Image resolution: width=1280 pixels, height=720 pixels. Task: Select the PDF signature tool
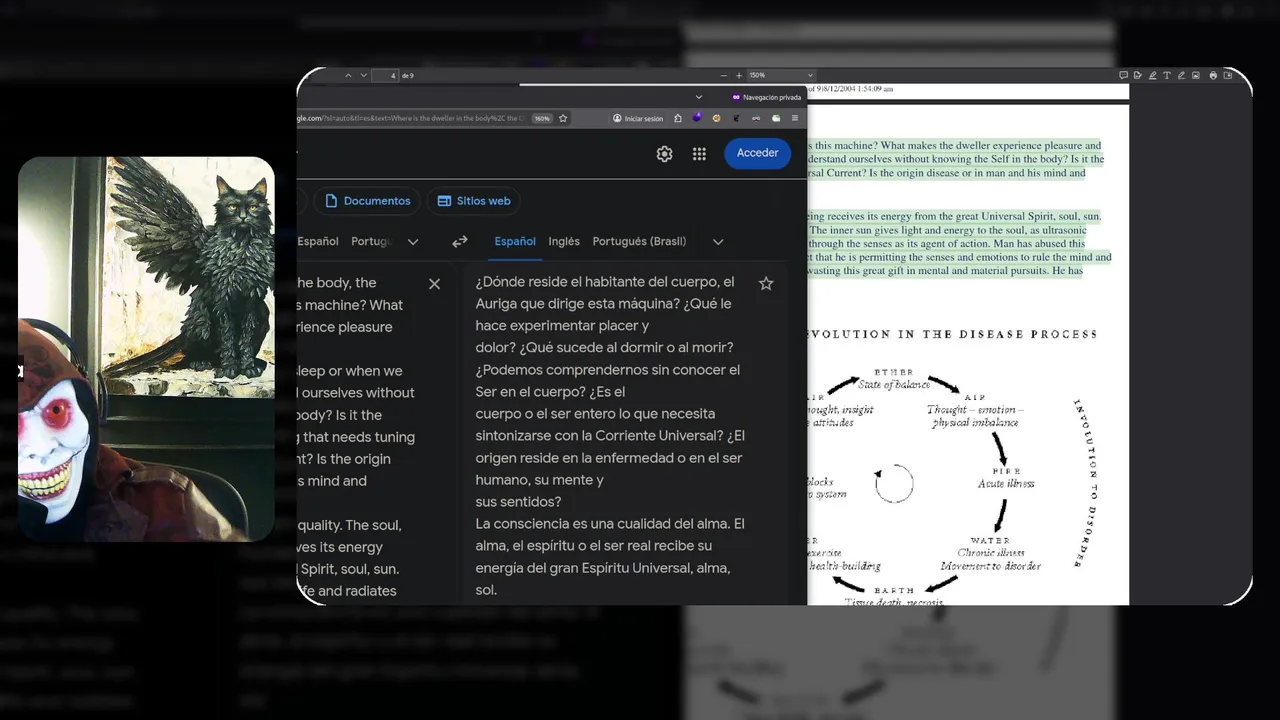(1138, 75)
